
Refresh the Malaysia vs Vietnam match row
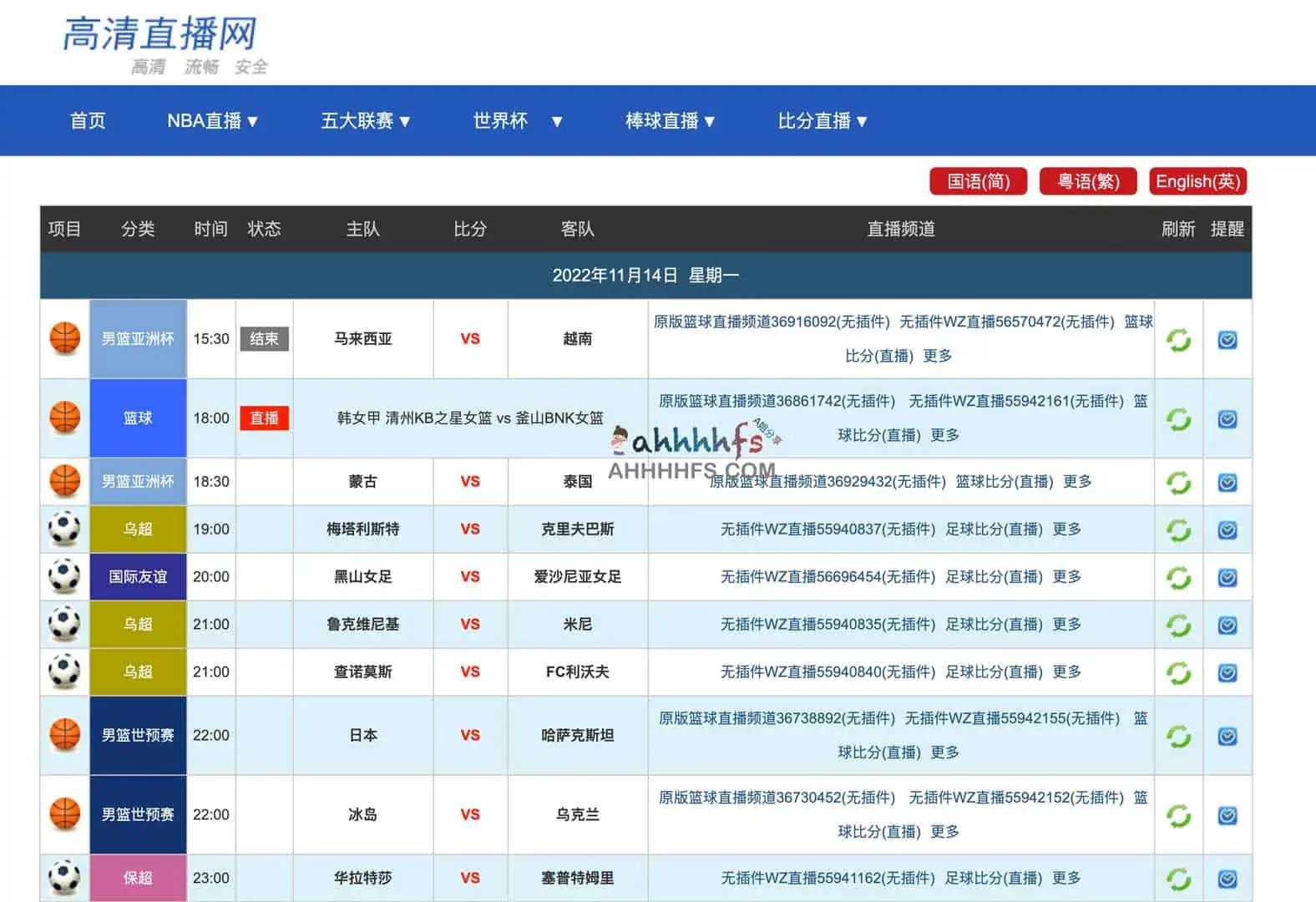click(x=1178, y=340)
